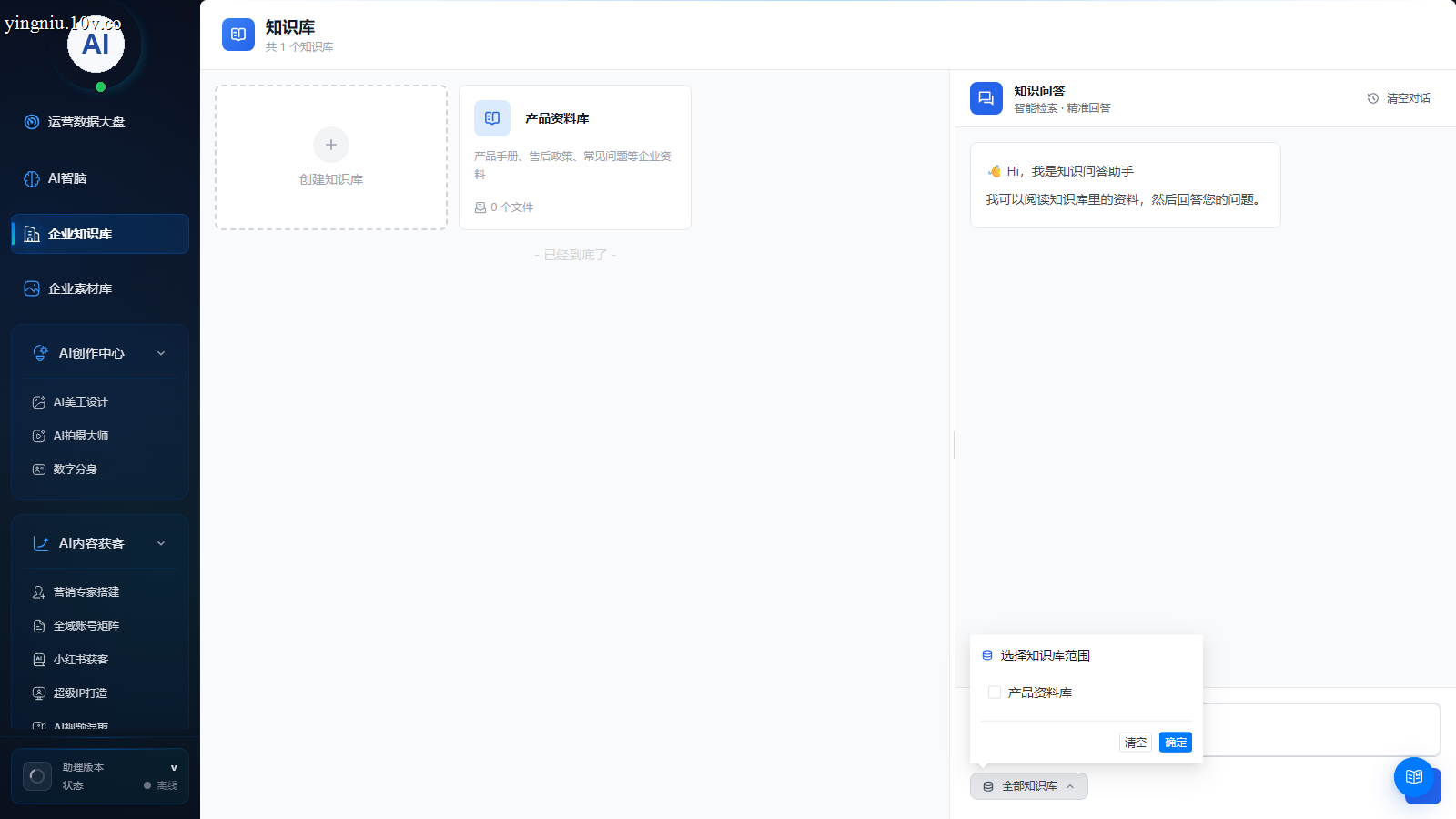Open AI美工设计 submenu item
The height and width of the screenshot is (819, 1456).
(x=100, y=402)
